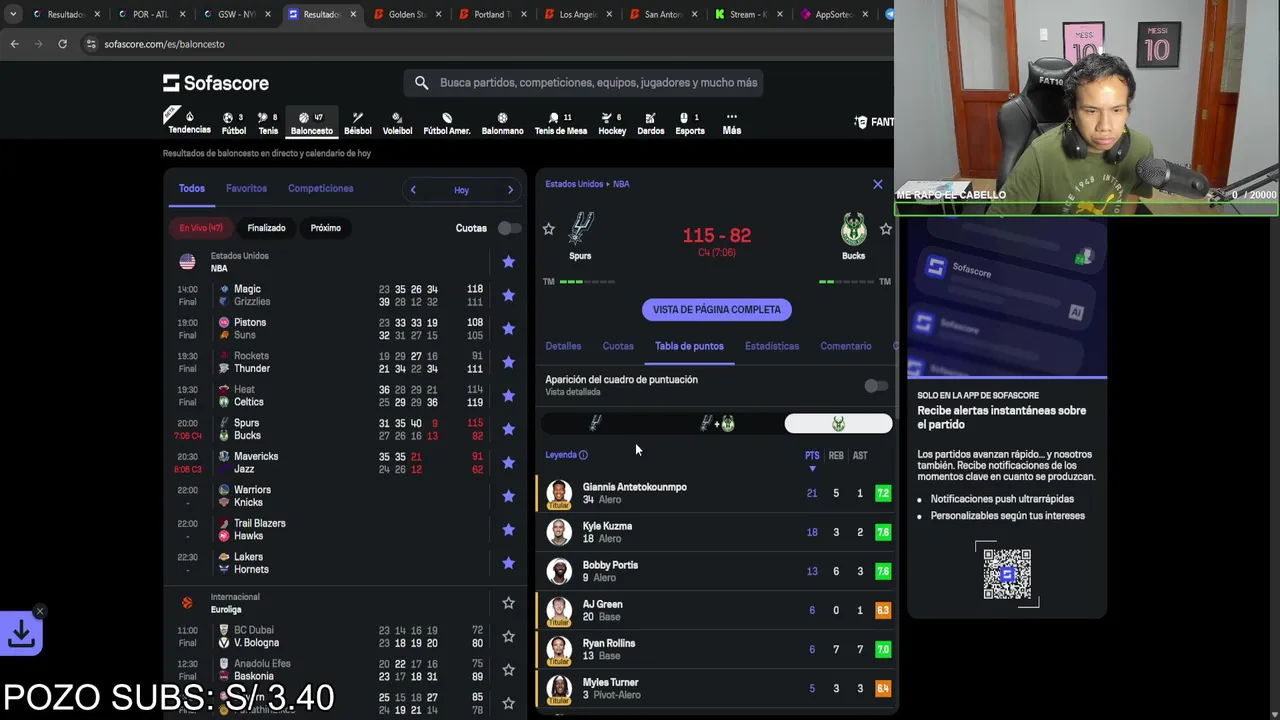Toggle favorite star for Warriors vs Knicks
Screen dimensions: 1280x720
coord(508,496)
